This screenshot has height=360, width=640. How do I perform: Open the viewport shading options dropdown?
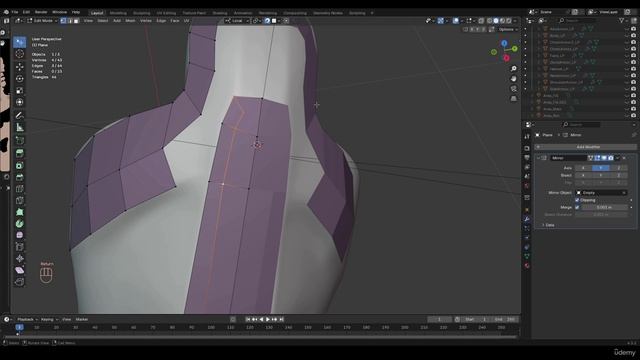pos(516,20)
